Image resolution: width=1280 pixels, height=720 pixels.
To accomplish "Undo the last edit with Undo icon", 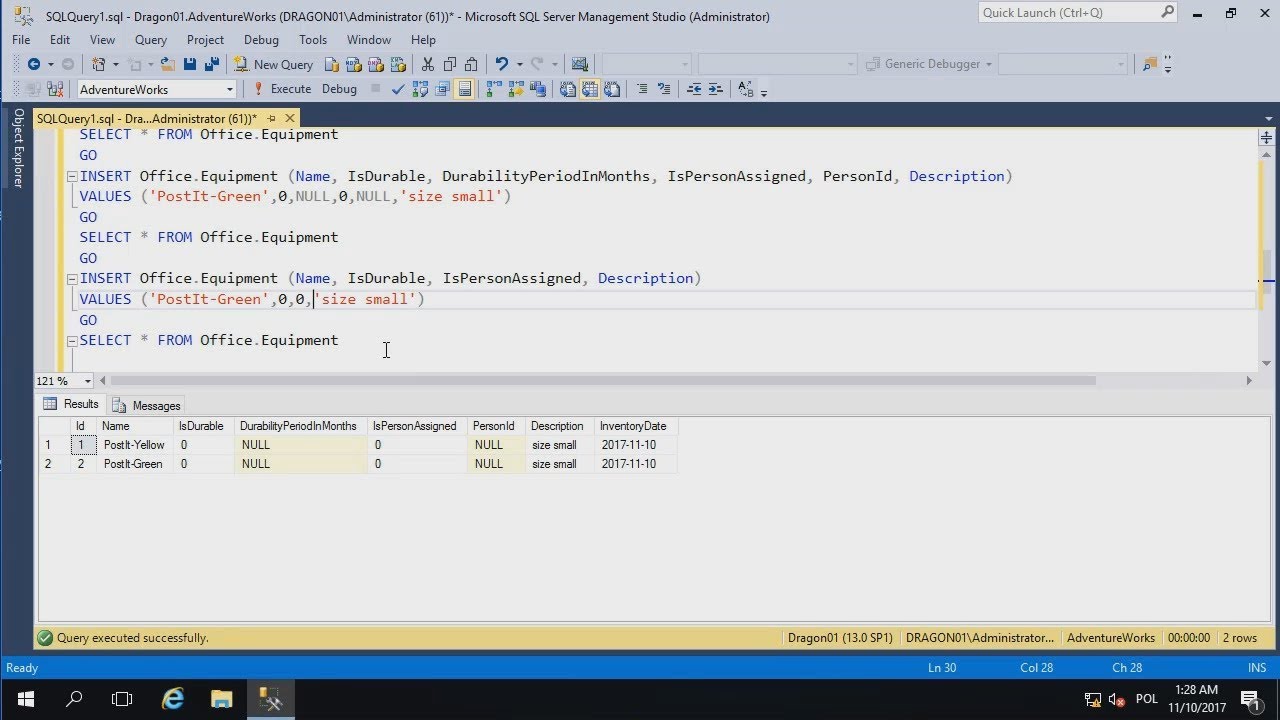I will [501, 64].
